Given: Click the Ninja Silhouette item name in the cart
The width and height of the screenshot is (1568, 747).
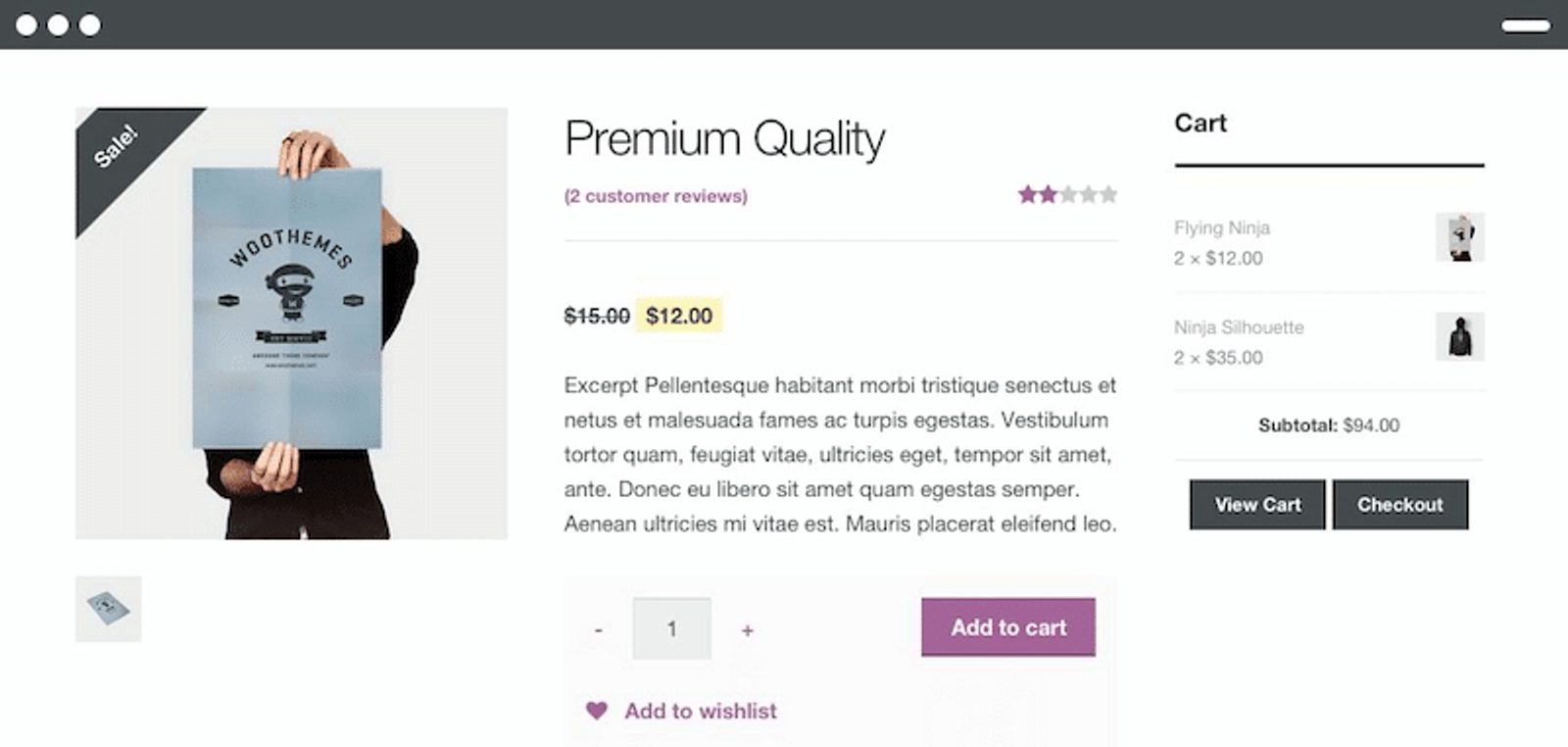Looking at the screenshot, I should click(1240, 327).
